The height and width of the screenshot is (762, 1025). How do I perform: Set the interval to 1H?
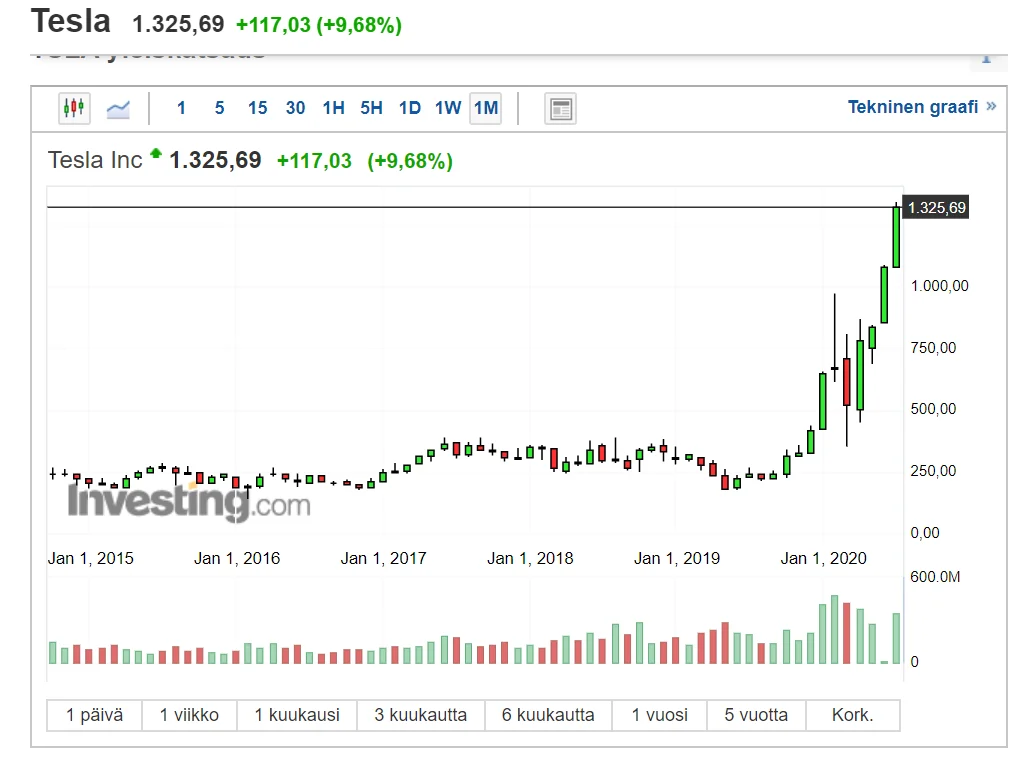[x=333, y=108]
